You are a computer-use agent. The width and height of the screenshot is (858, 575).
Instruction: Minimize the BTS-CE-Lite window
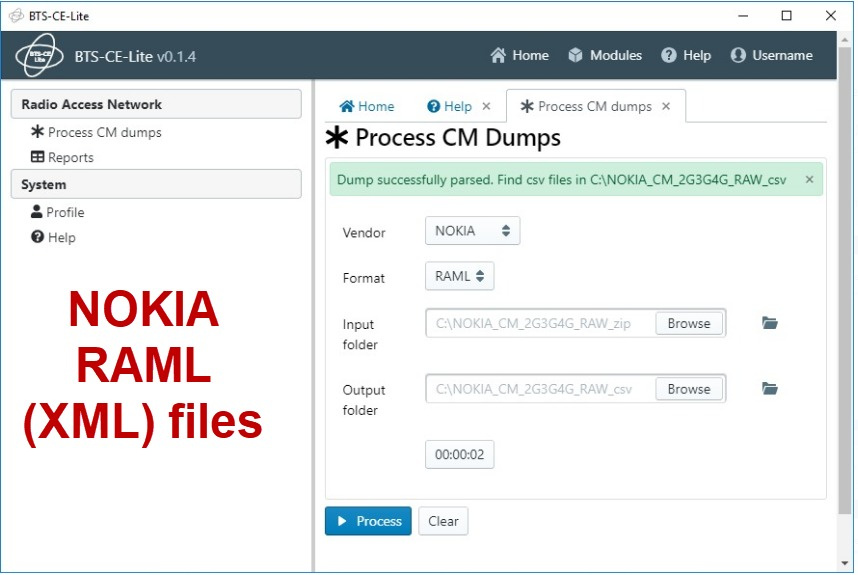743,16
